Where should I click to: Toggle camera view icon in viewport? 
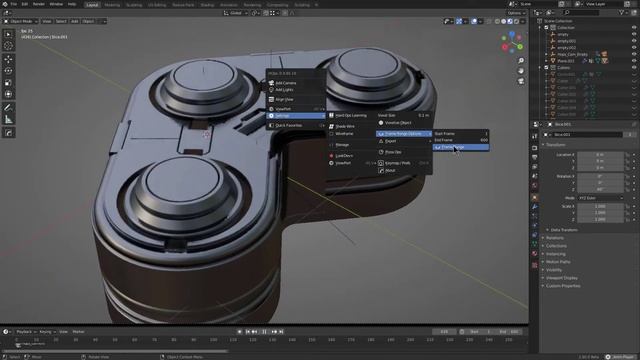click(x=521, y=81)
